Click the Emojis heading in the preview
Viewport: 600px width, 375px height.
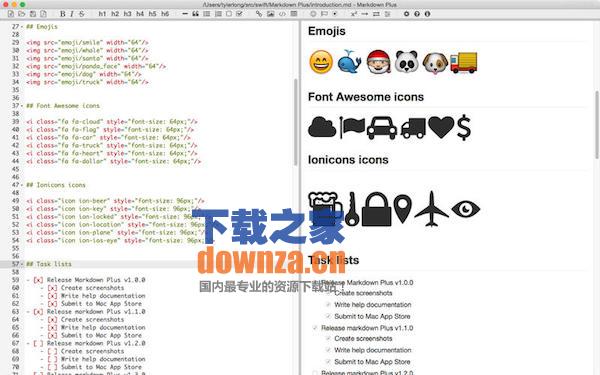click(327, 31)
